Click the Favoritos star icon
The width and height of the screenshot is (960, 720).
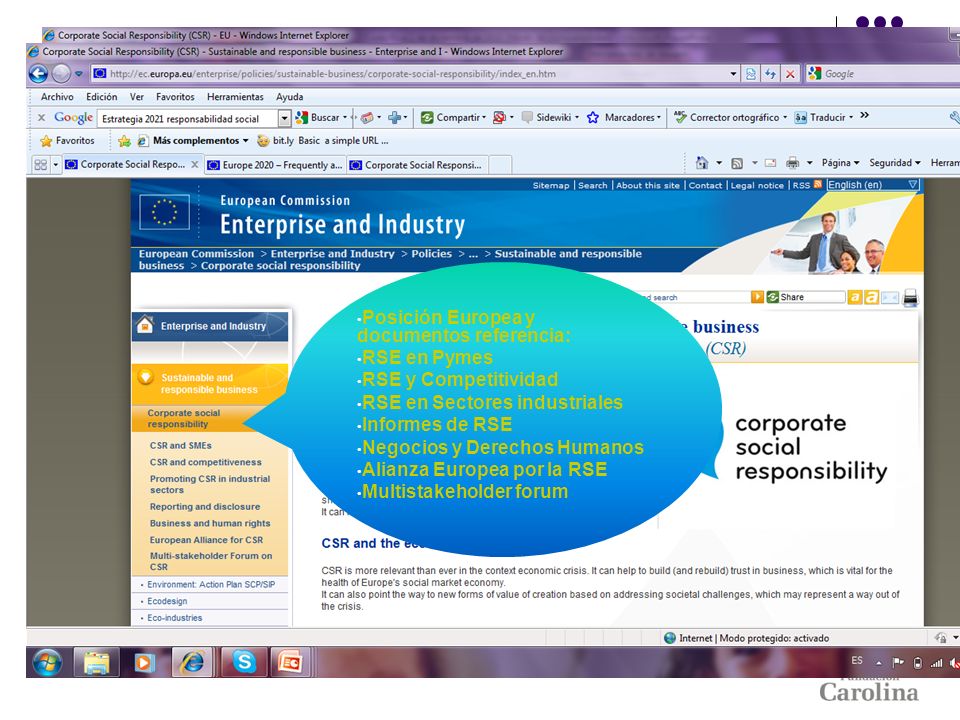[x=46, y=141]
